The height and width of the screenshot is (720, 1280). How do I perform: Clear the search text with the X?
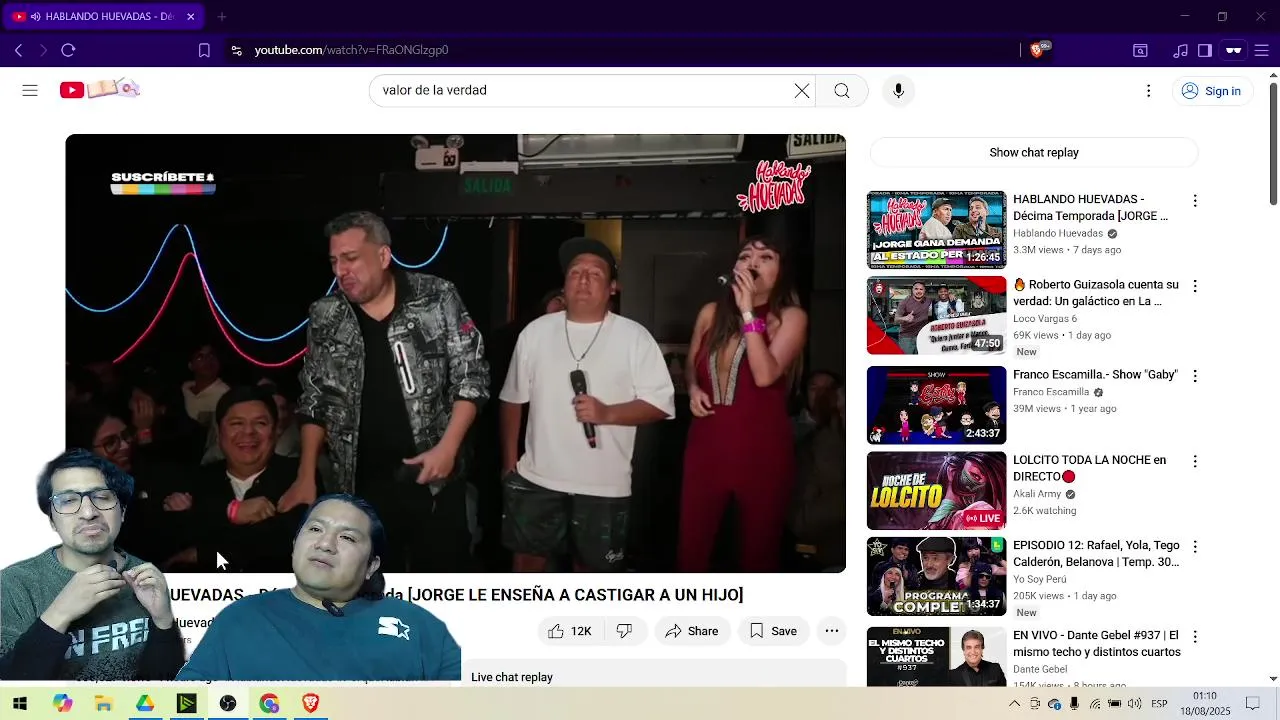coord(802,90)
